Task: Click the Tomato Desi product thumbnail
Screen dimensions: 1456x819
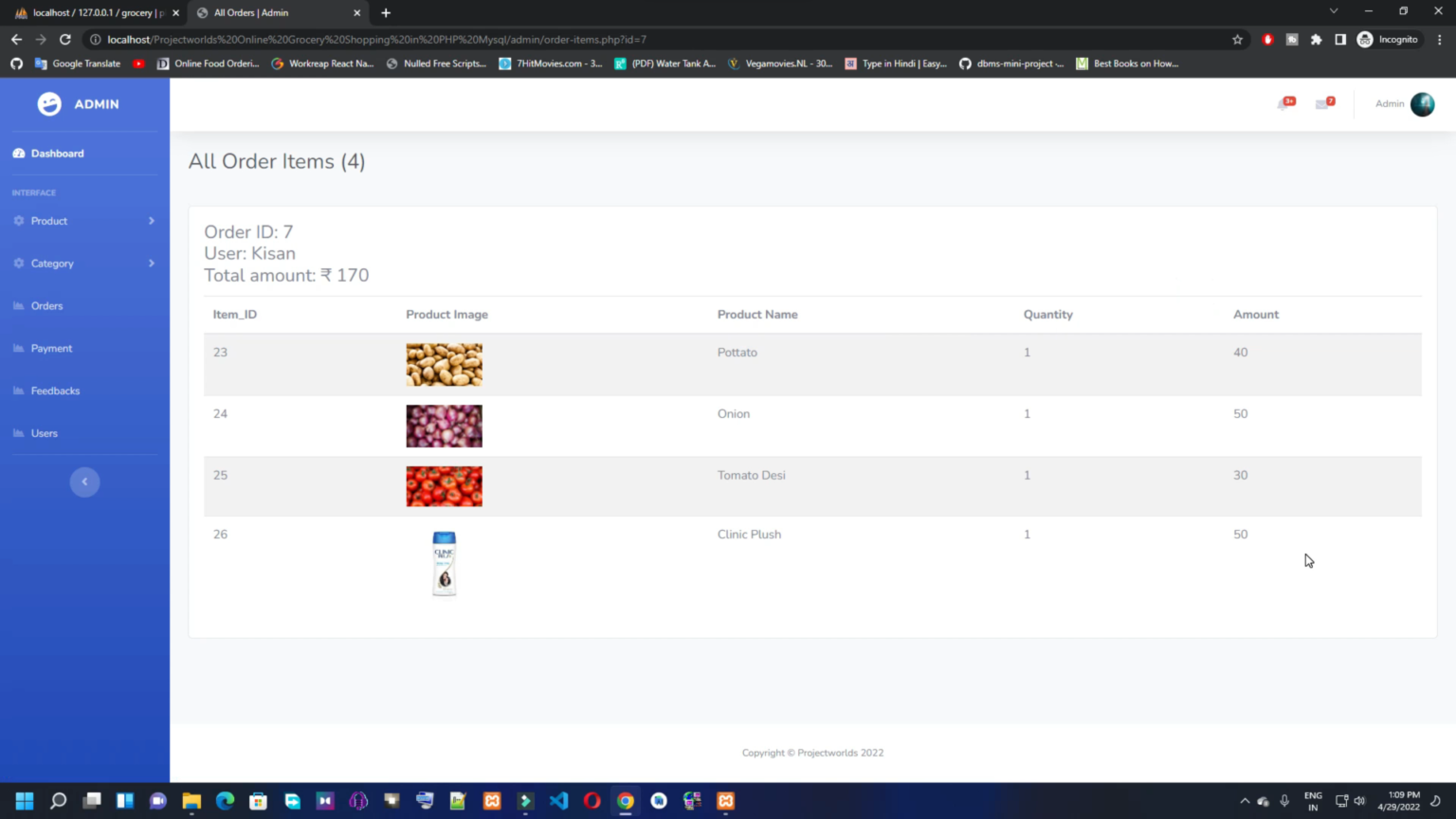Action: [444, 486]
